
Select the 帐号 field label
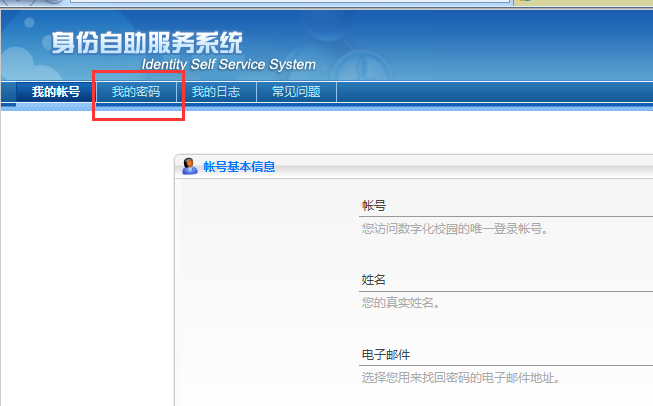point(373,205)
